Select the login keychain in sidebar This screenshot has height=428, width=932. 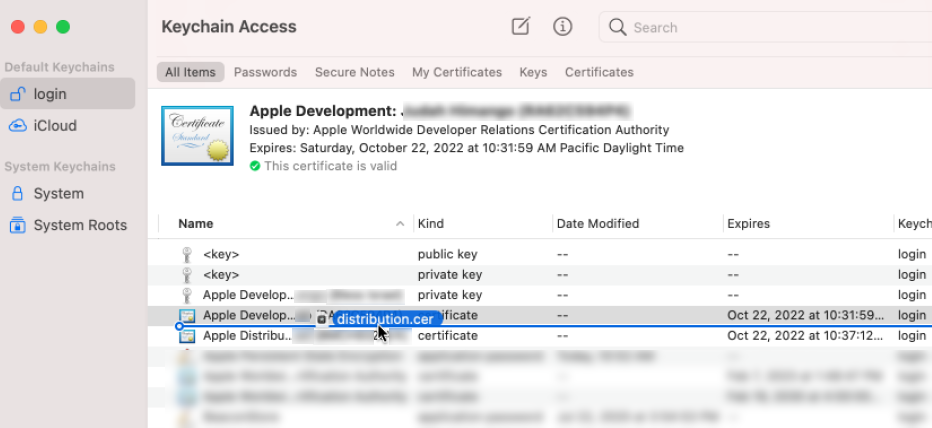pyautogui.click(x=50, y=94)
